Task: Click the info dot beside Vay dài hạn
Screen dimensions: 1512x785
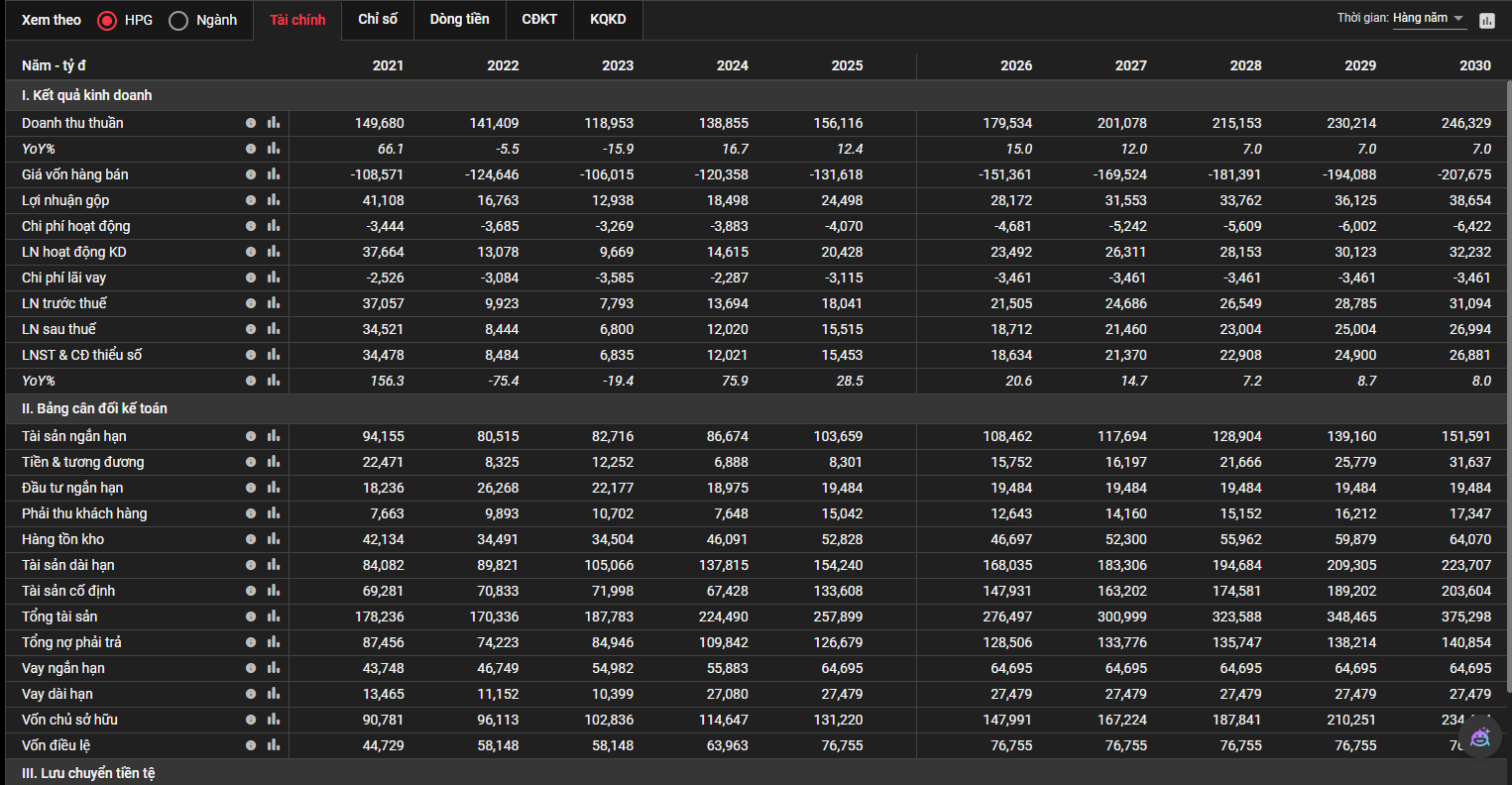Action: pyautogui.click(x=251, y=694)
